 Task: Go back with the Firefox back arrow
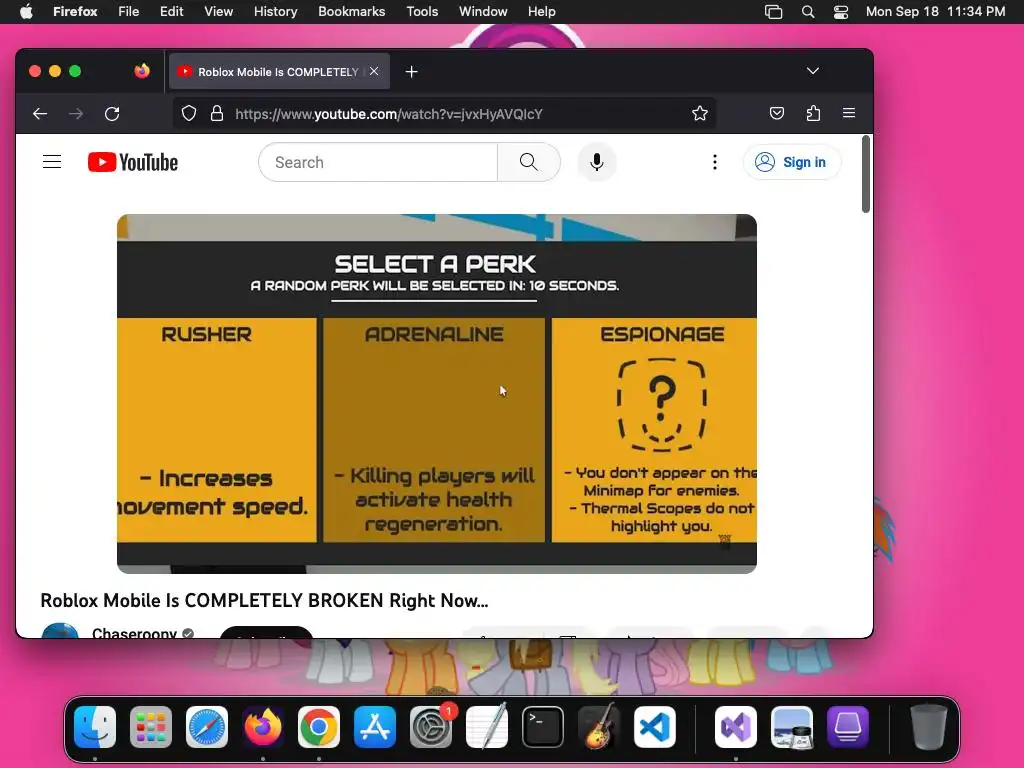40,114
